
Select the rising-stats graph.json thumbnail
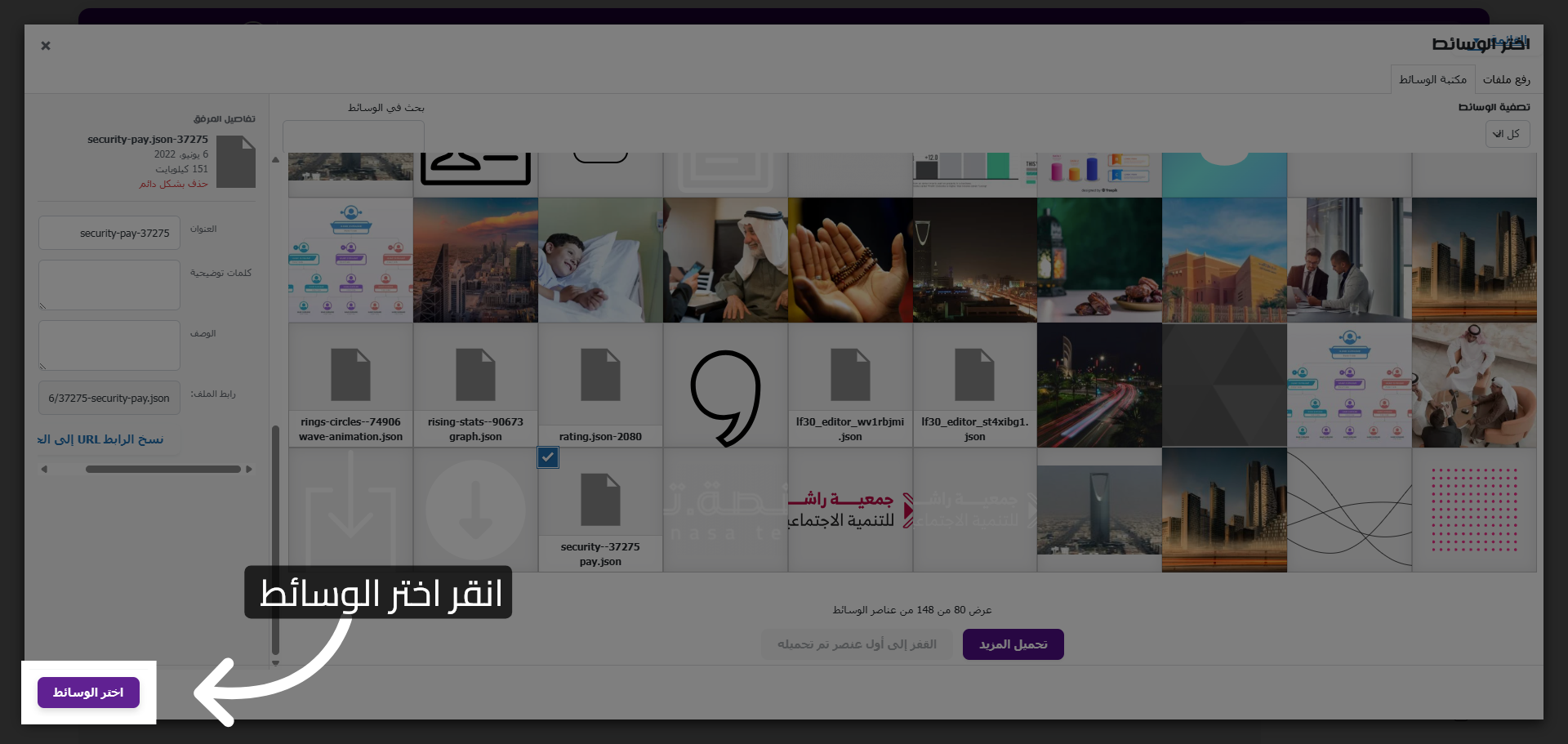pos(475,376)
